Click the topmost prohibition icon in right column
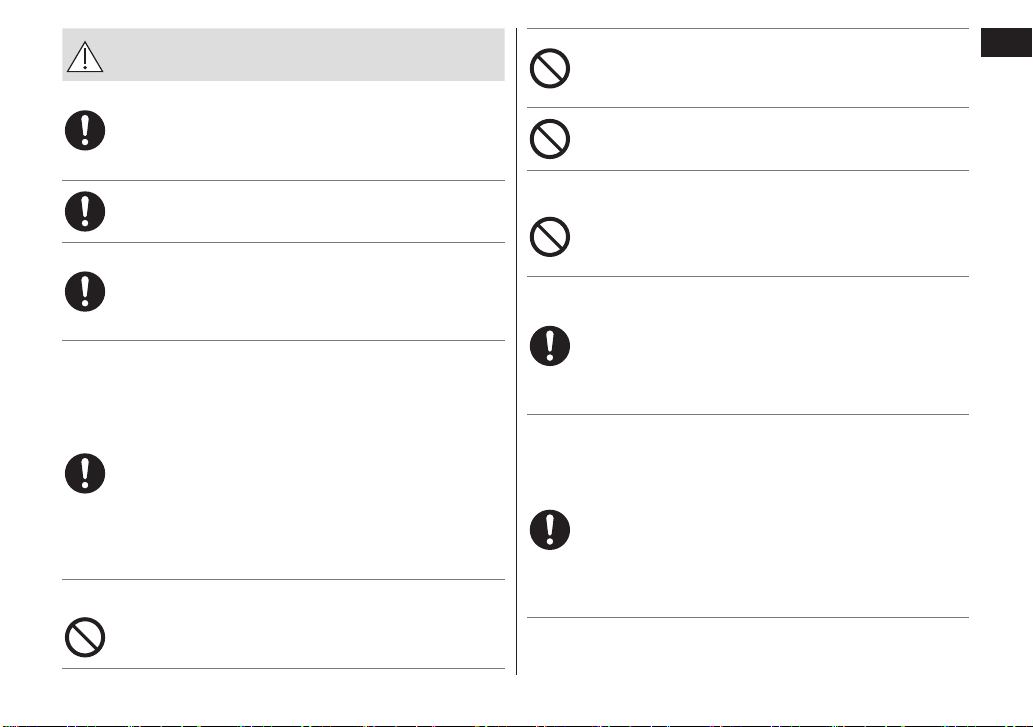Image resolution: width=1033 pixels, height=727 pixels. tap(550, 68)
